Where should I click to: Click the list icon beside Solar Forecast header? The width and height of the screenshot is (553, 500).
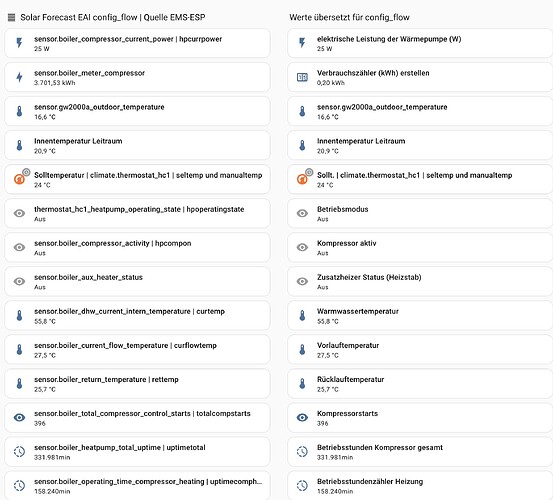[x=11, y=17]
